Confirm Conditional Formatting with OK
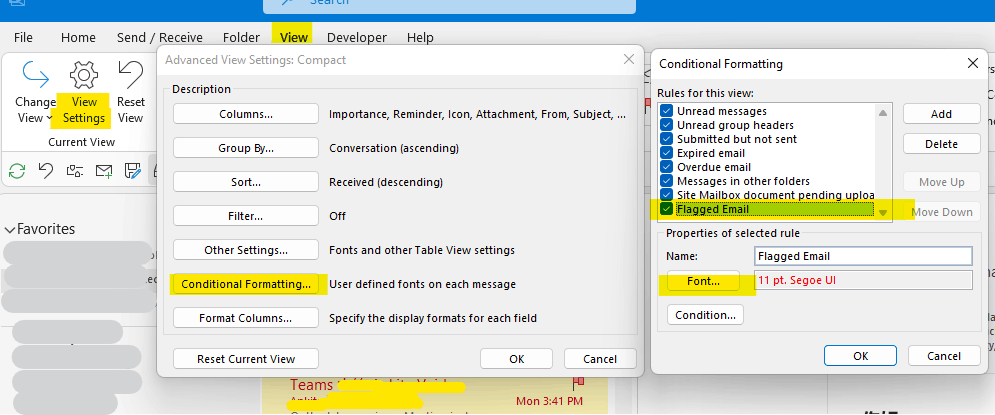 (860, 356)
